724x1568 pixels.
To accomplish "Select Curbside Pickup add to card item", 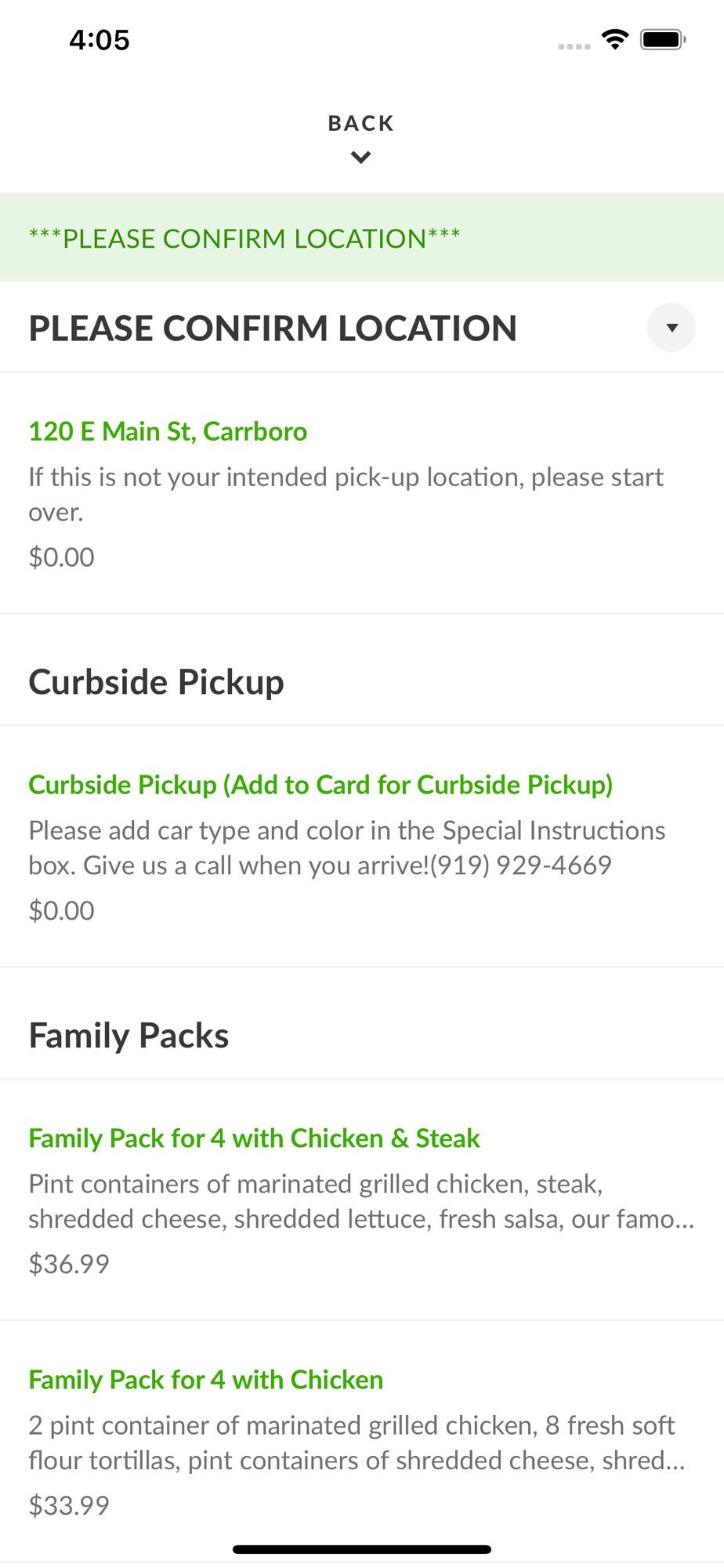I will click(362, 847).
